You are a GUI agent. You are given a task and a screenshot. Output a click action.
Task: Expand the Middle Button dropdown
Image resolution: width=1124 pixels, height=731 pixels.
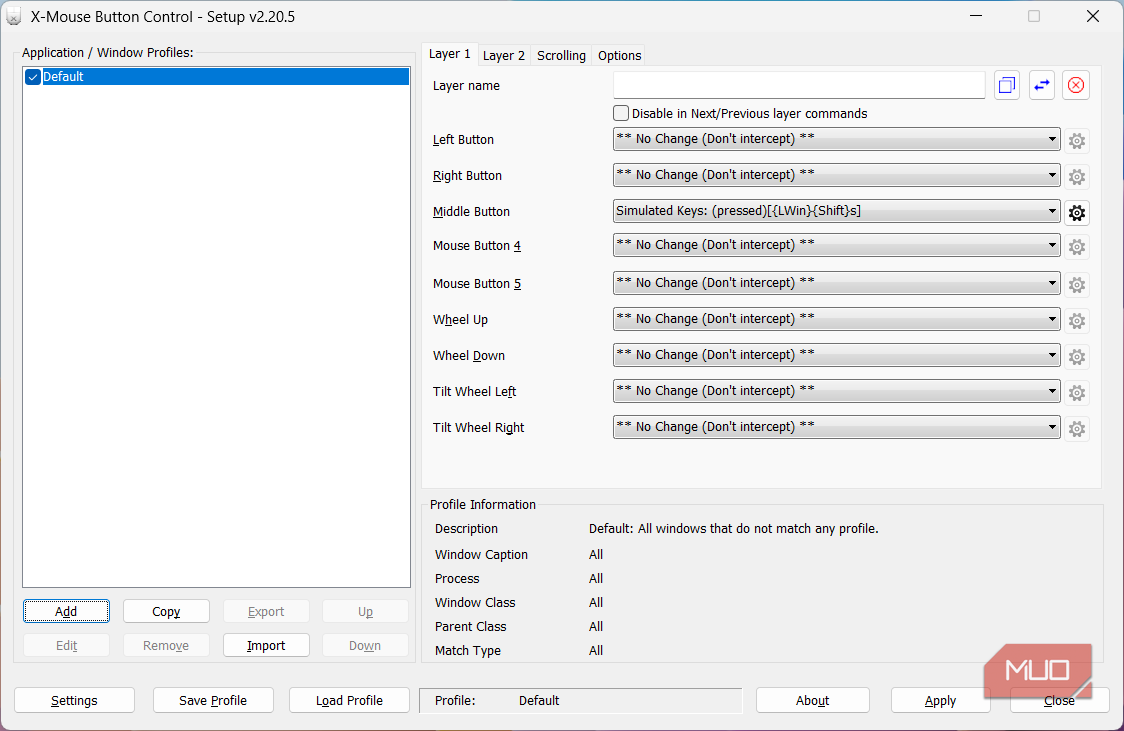pos(837,211)
